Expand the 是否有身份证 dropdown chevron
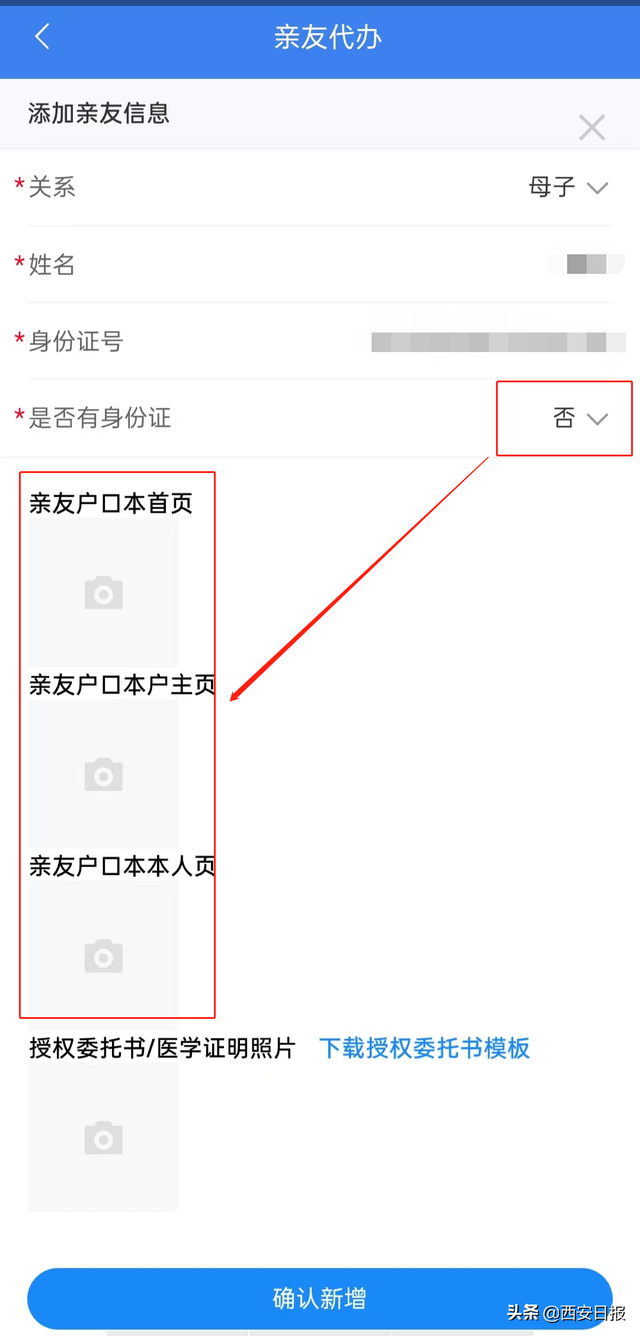640x1336 pixels. point(597,419)
